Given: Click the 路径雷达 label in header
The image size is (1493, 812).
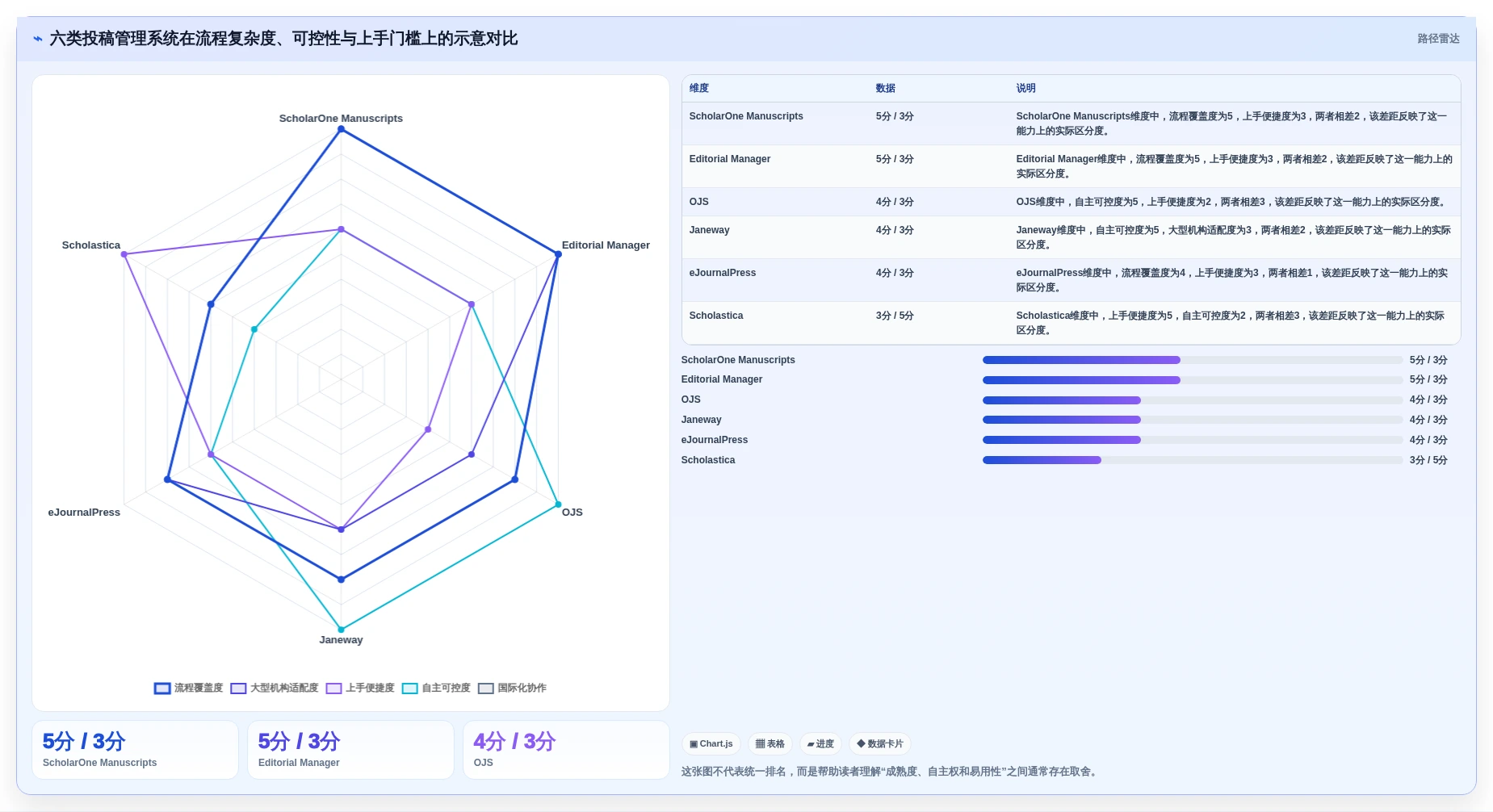Looking at the screenshot, I should click(x=1438, y=39).
